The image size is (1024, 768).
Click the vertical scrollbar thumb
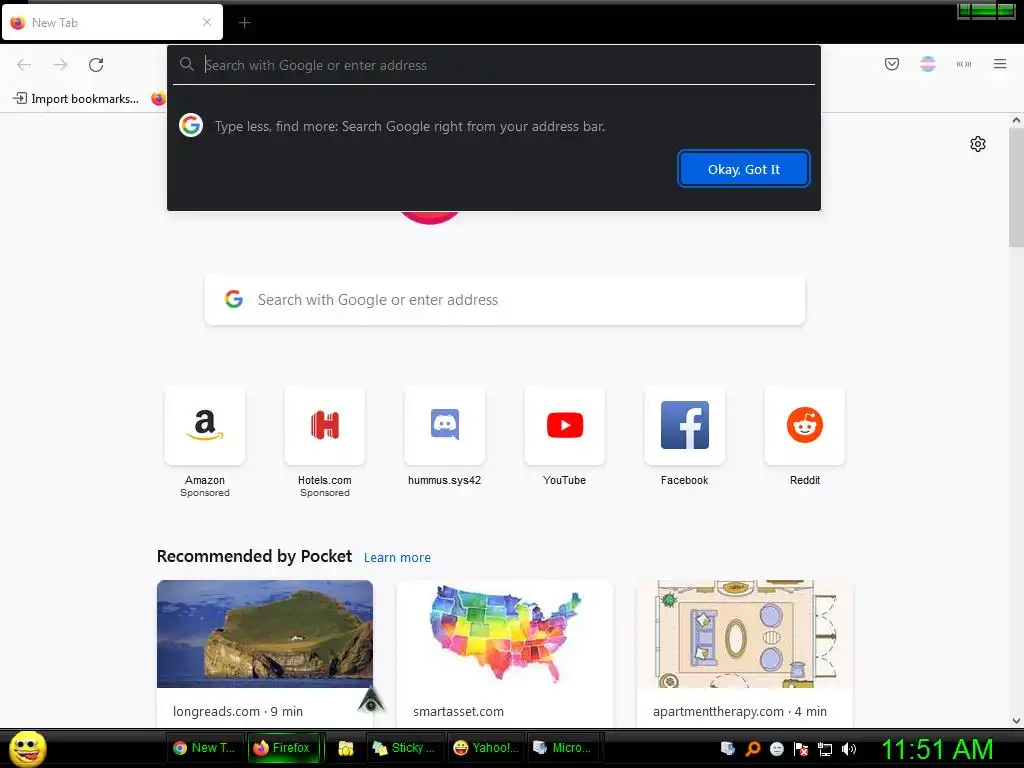pos(1016,187)
